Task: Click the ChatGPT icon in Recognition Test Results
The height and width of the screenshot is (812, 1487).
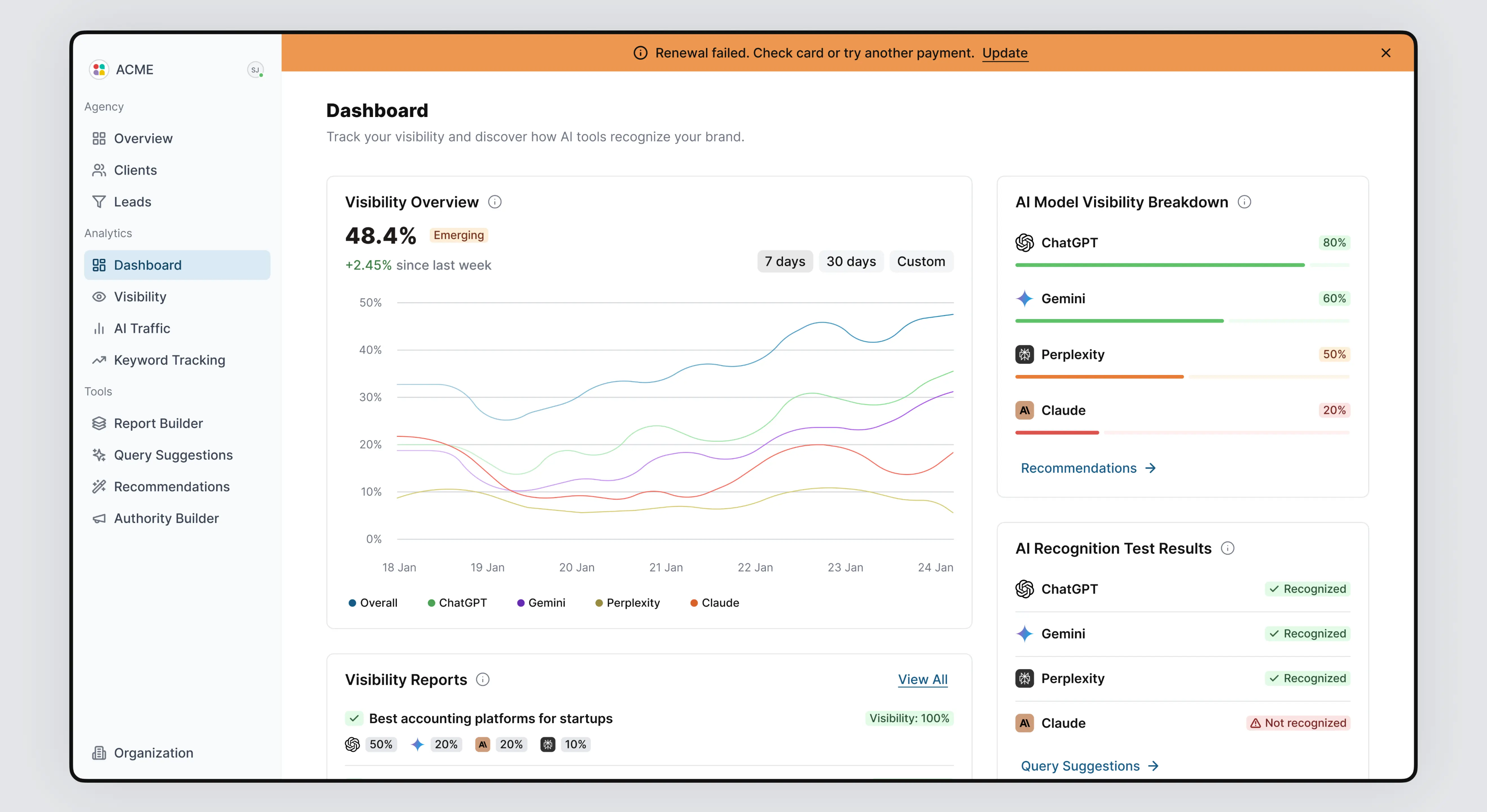Action: (1025, 589)
